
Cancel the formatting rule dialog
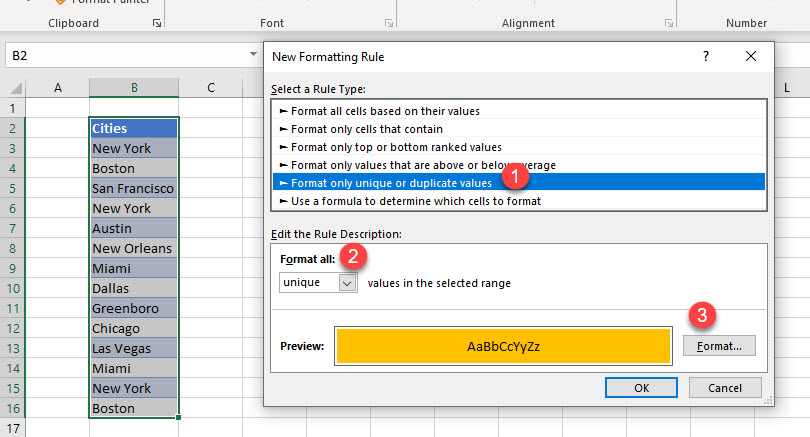[724, 388]
